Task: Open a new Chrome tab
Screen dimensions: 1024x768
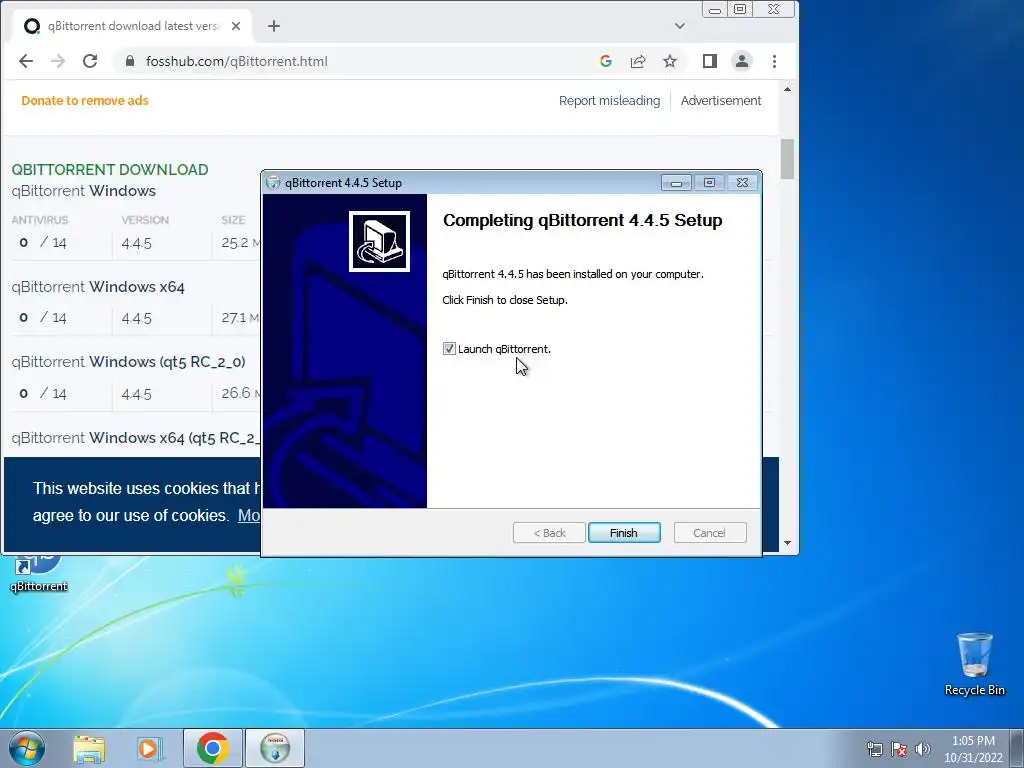Action: [x=274, y=26]
